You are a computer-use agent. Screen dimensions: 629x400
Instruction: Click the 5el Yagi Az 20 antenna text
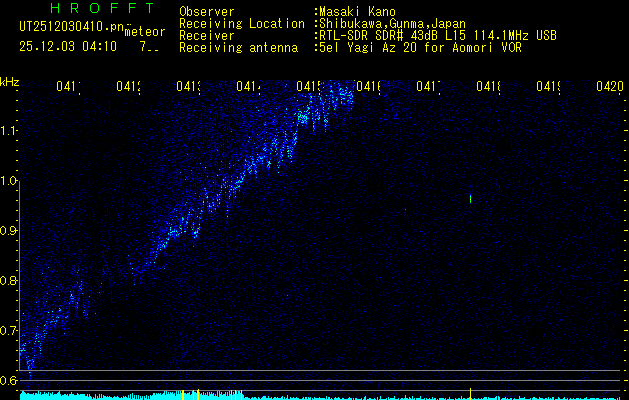pyautogui.click(x=420, y=48)
